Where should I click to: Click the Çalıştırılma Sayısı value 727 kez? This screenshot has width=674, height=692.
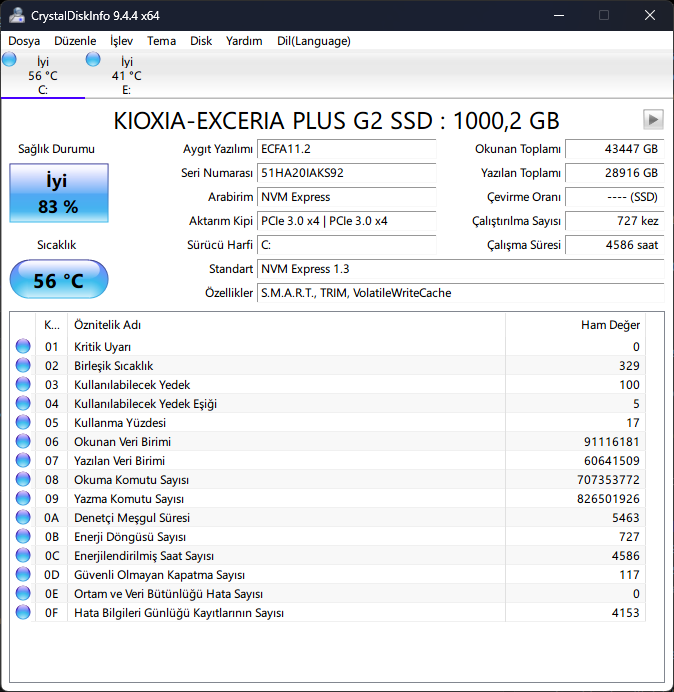tap(614, 221)
